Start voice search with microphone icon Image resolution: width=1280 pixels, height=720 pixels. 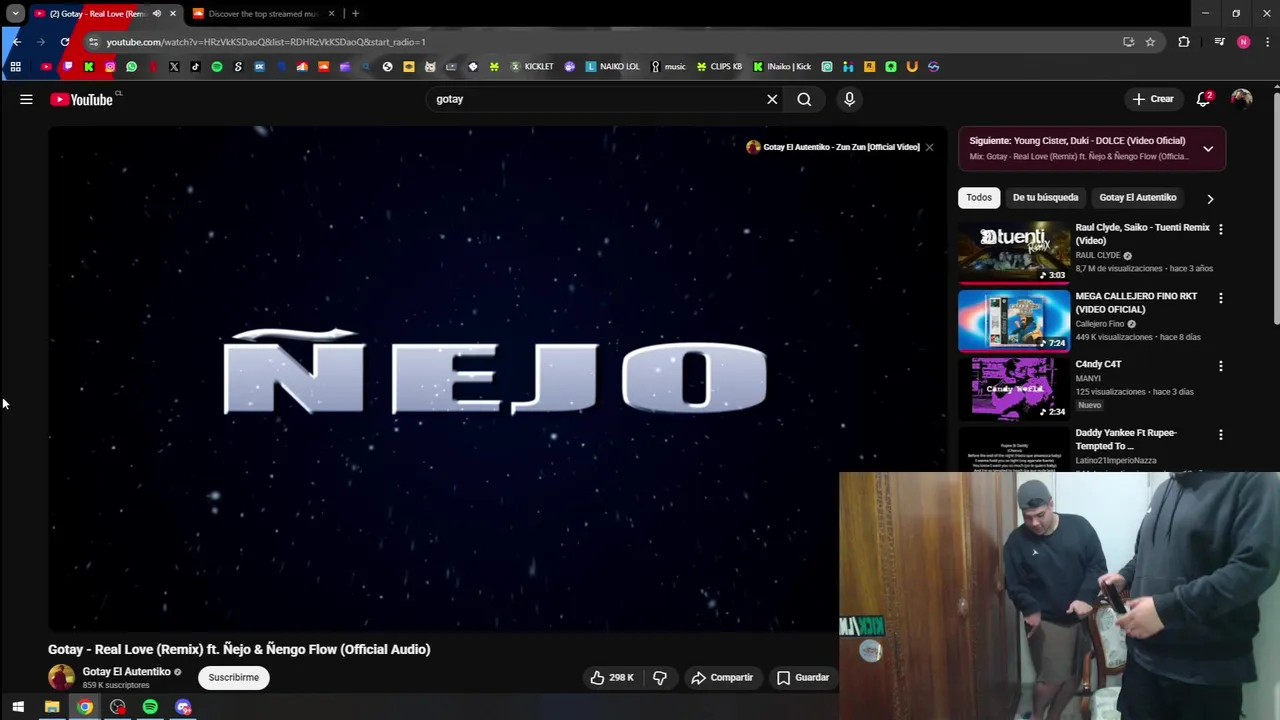tap(849, 99)
